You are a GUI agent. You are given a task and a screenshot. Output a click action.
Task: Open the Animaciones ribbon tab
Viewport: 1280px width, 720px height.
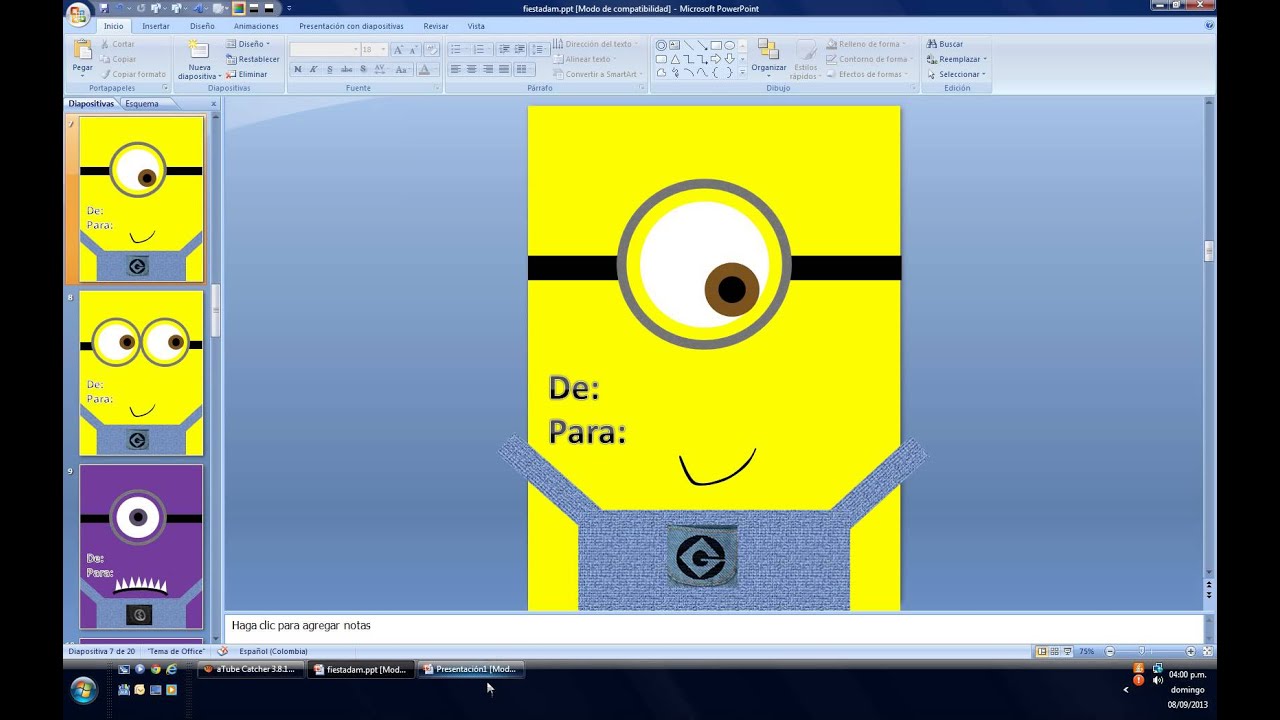click(256, 26)
